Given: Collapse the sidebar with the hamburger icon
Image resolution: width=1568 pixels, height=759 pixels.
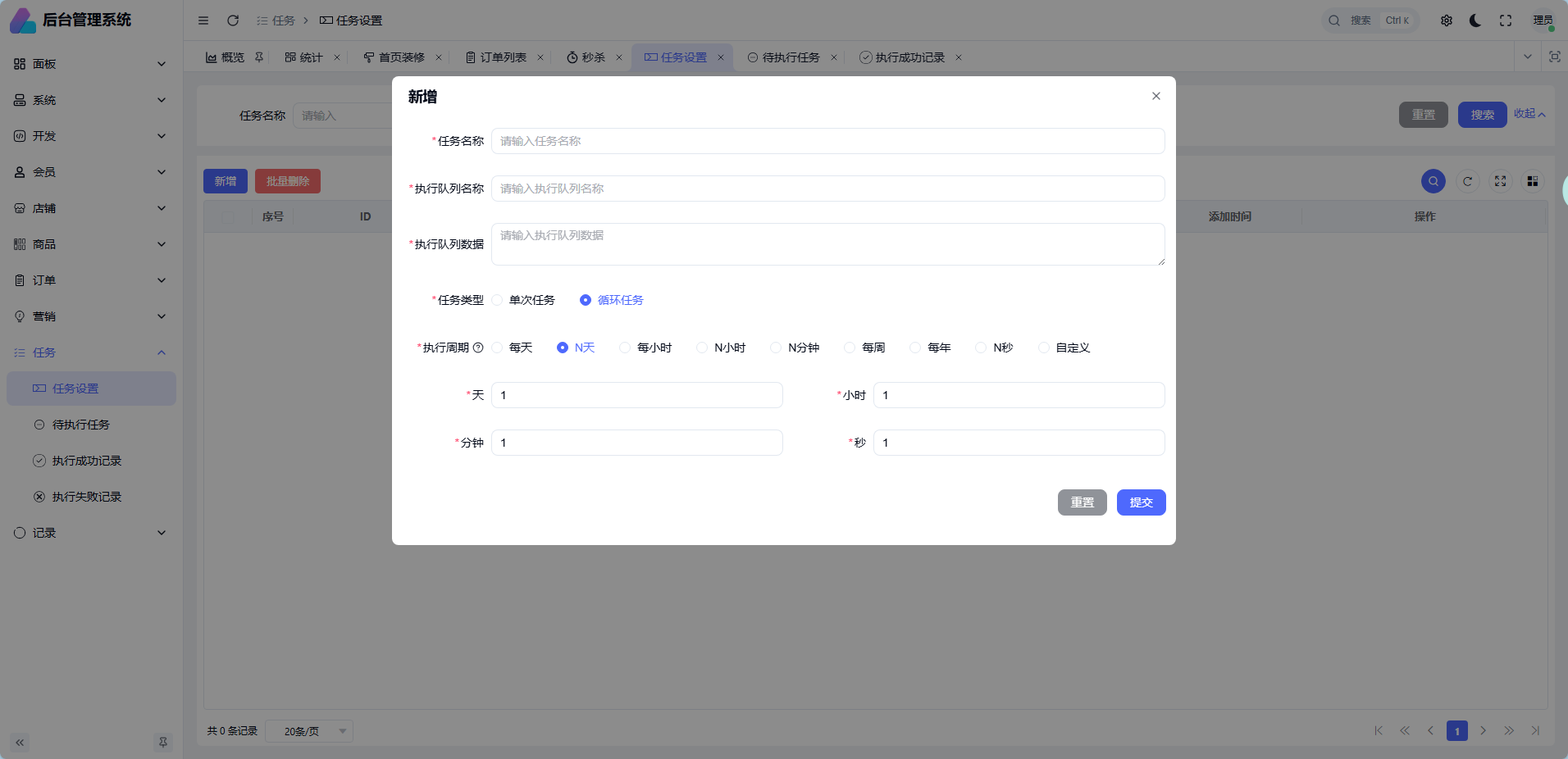Looking at the screenshot, I should (x=203, y=20).
